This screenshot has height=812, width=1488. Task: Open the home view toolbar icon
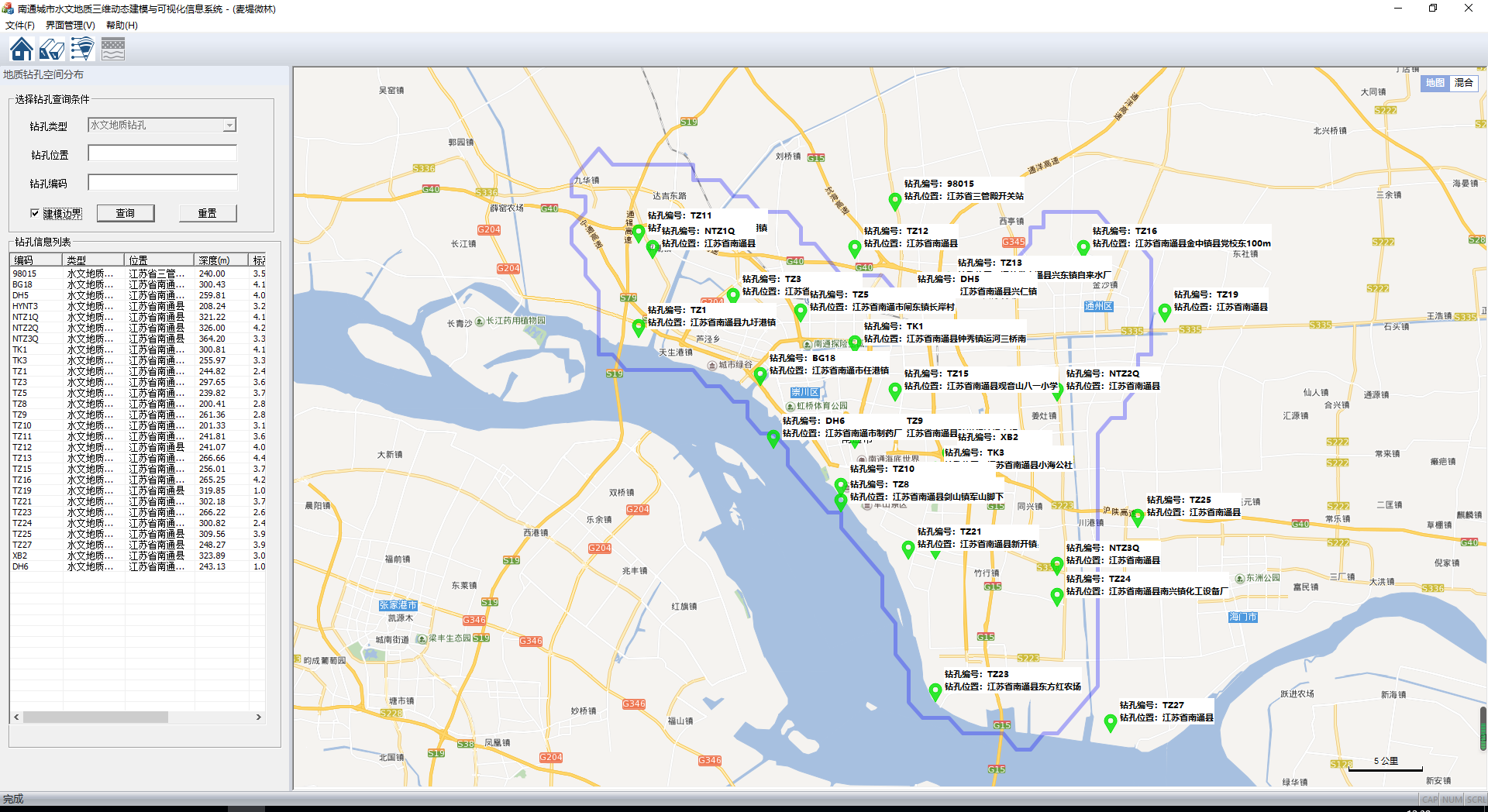(22, 49)
